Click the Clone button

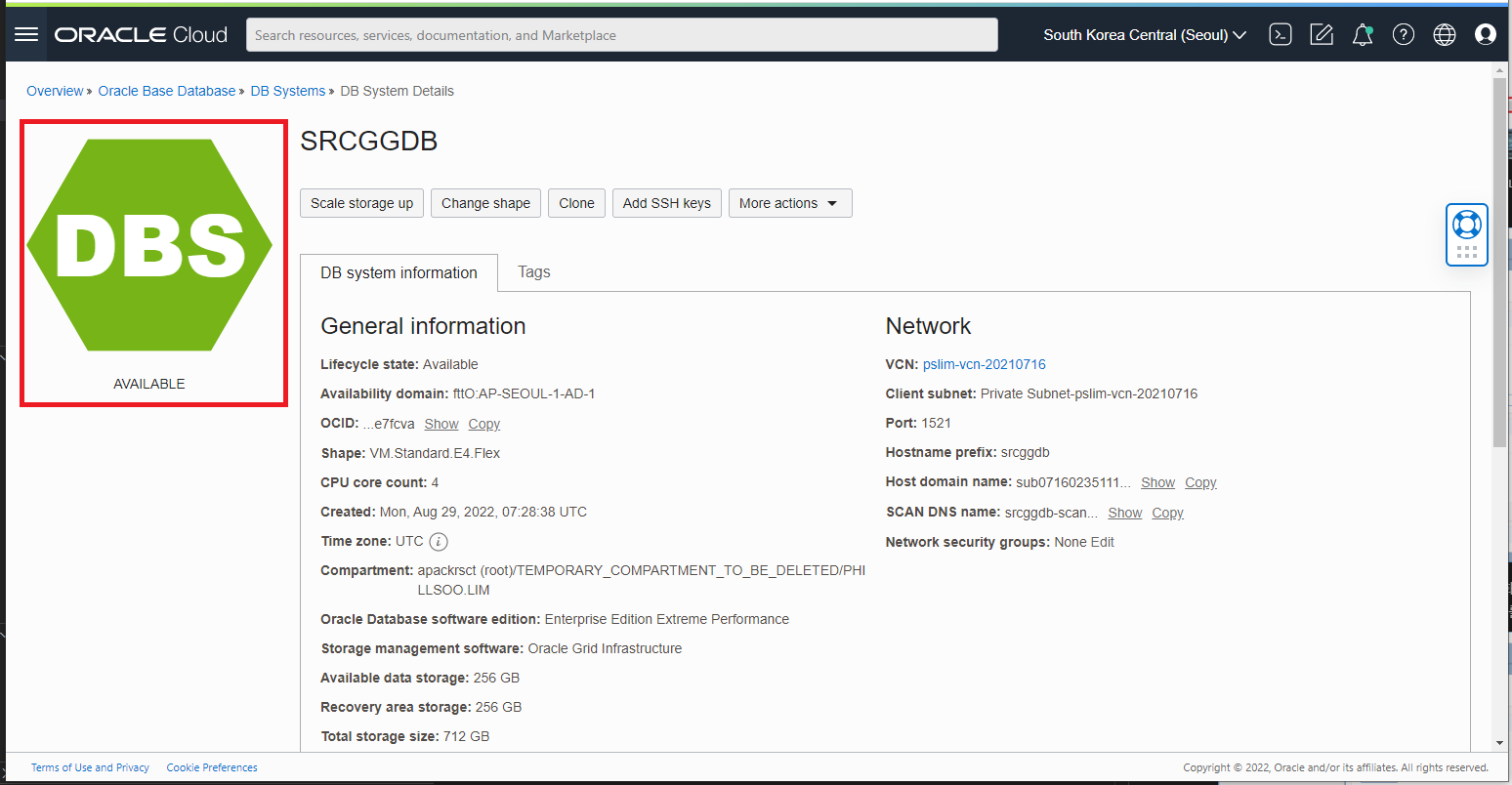576,203
